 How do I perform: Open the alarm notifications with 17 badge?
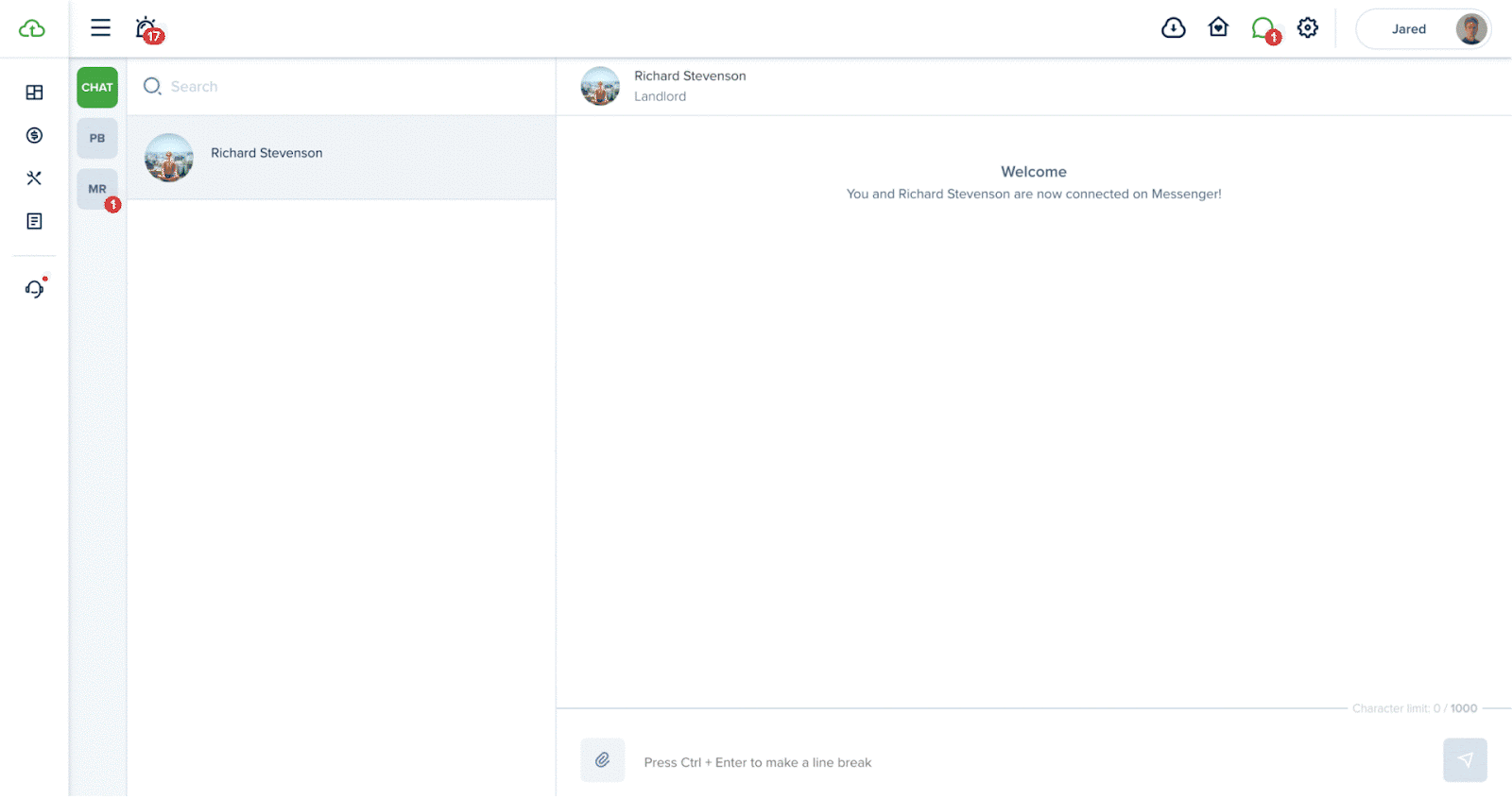click(147, 29)
